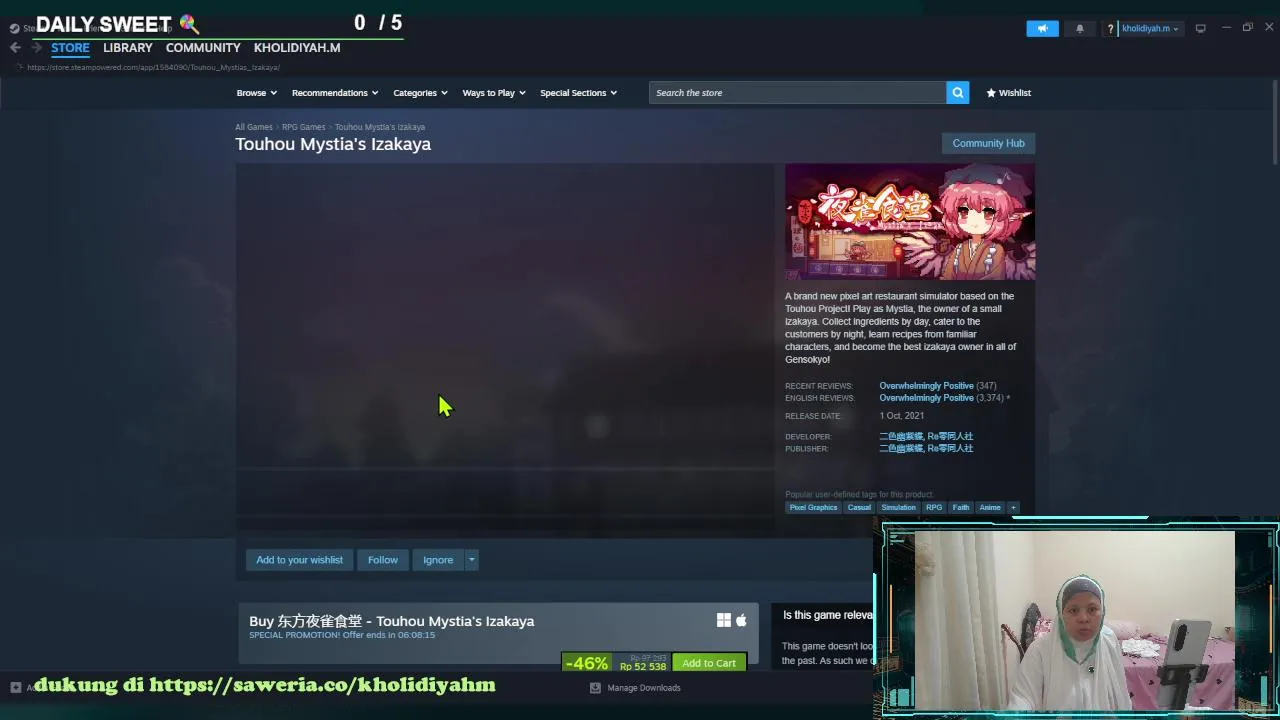Open the kholidiyah.m account dropdown
This screenshot has width=1280, height=720.
pyautogui.click(x=1150, y=29)
